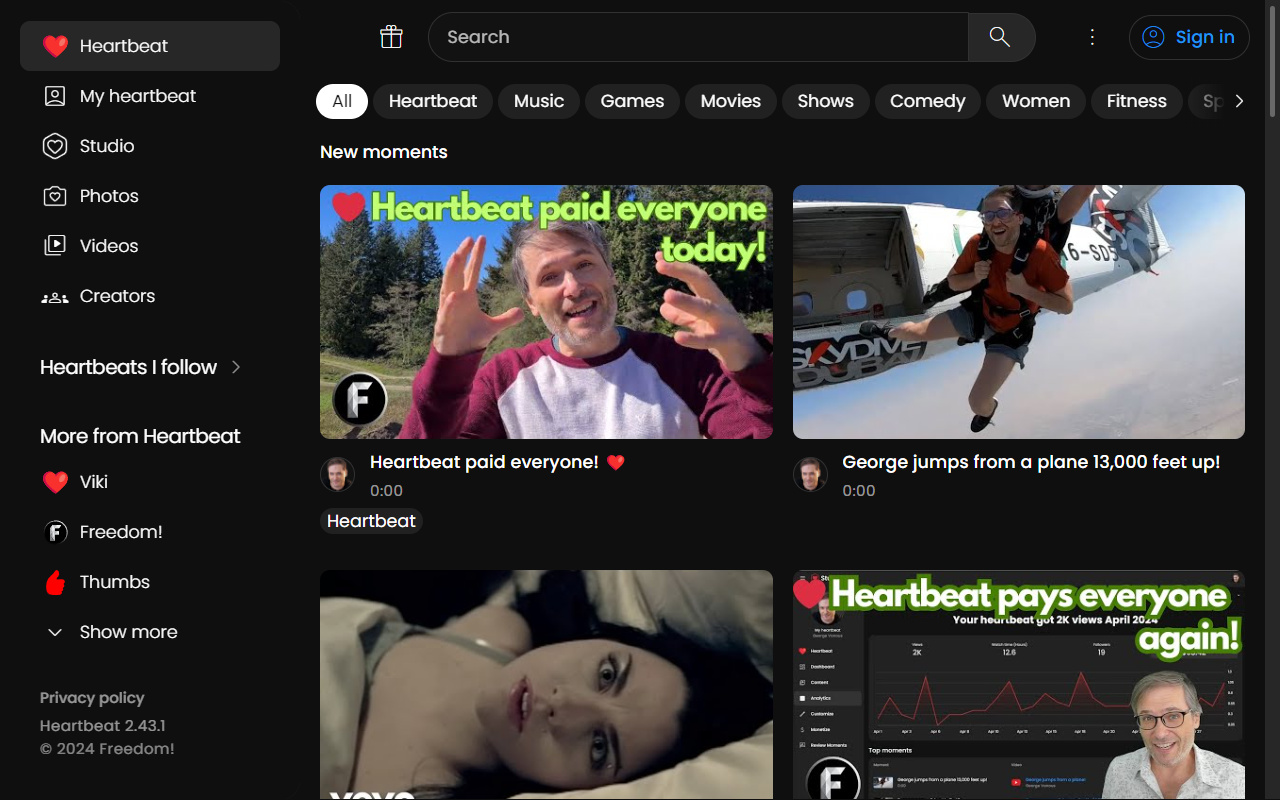
Task: Select the All category chip
Action: pos(342,101)
